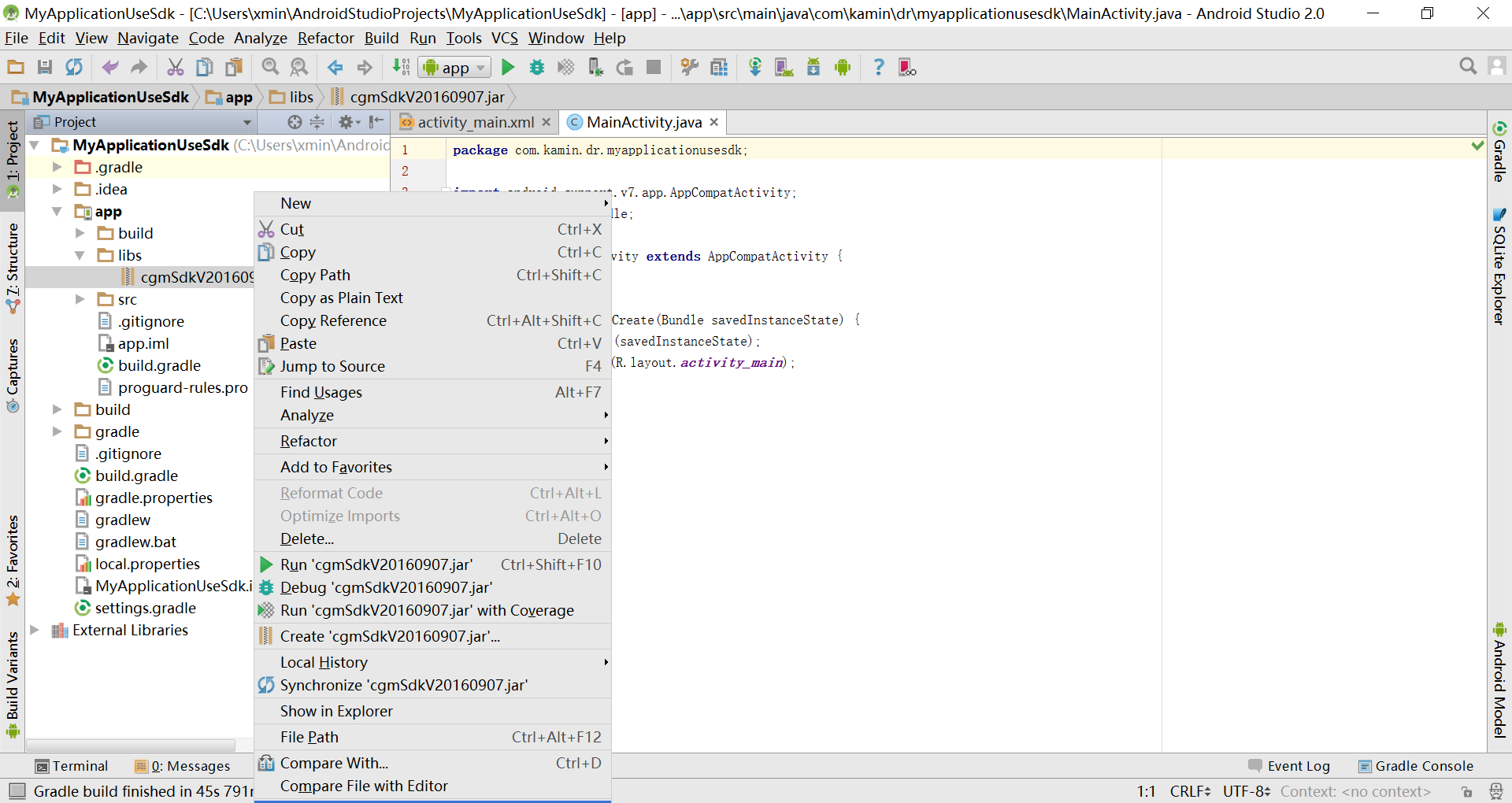Open the File menu
Viewport: 1512px width, 803px height.
point(17,38)
